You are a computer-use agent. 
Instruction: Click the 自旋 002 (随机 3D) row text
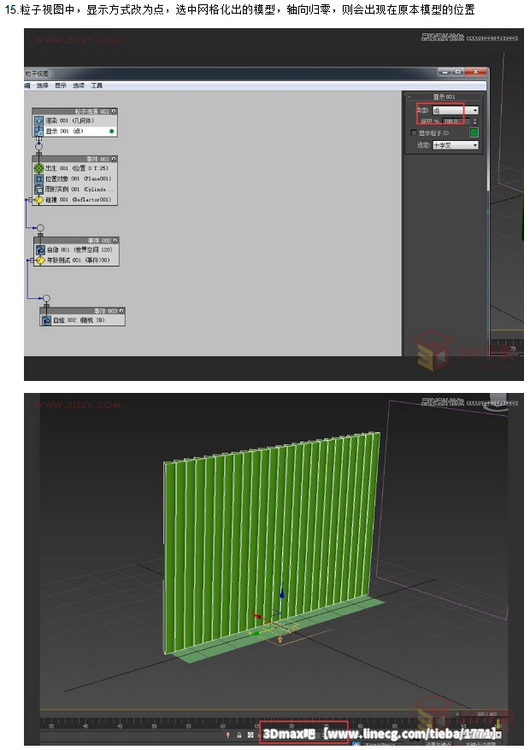point(79,320)
